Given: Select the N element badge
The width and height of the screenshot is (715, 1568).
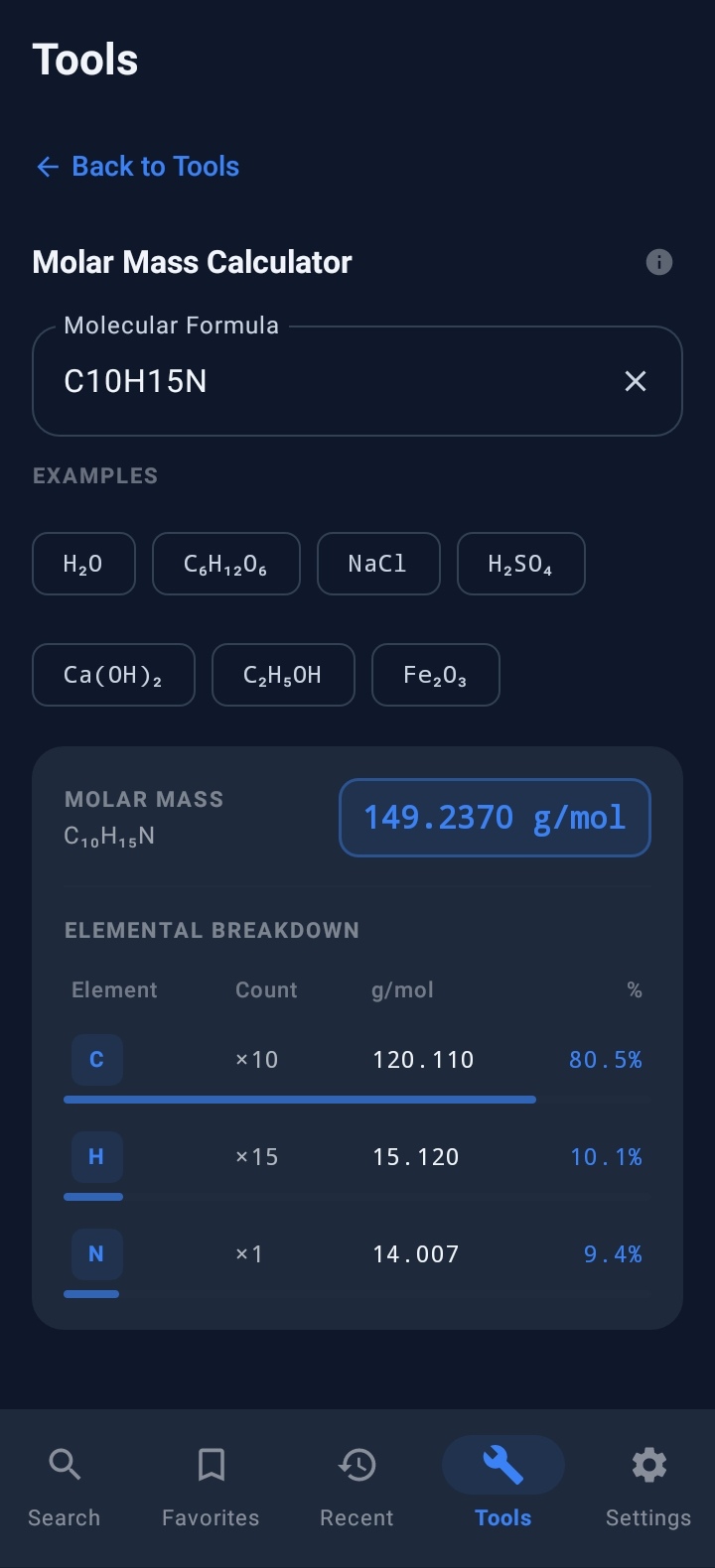Looking at the screenshot, I should (95, 1253).
